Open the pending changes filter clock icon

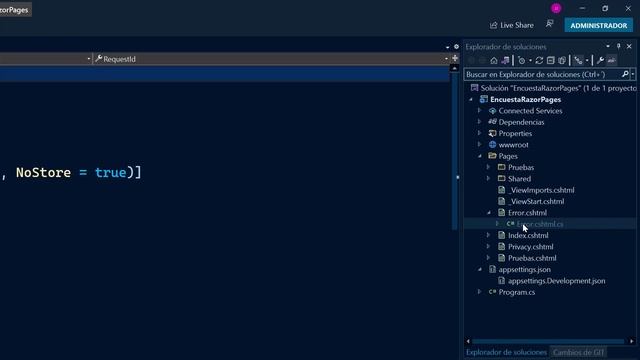[521, 60]
